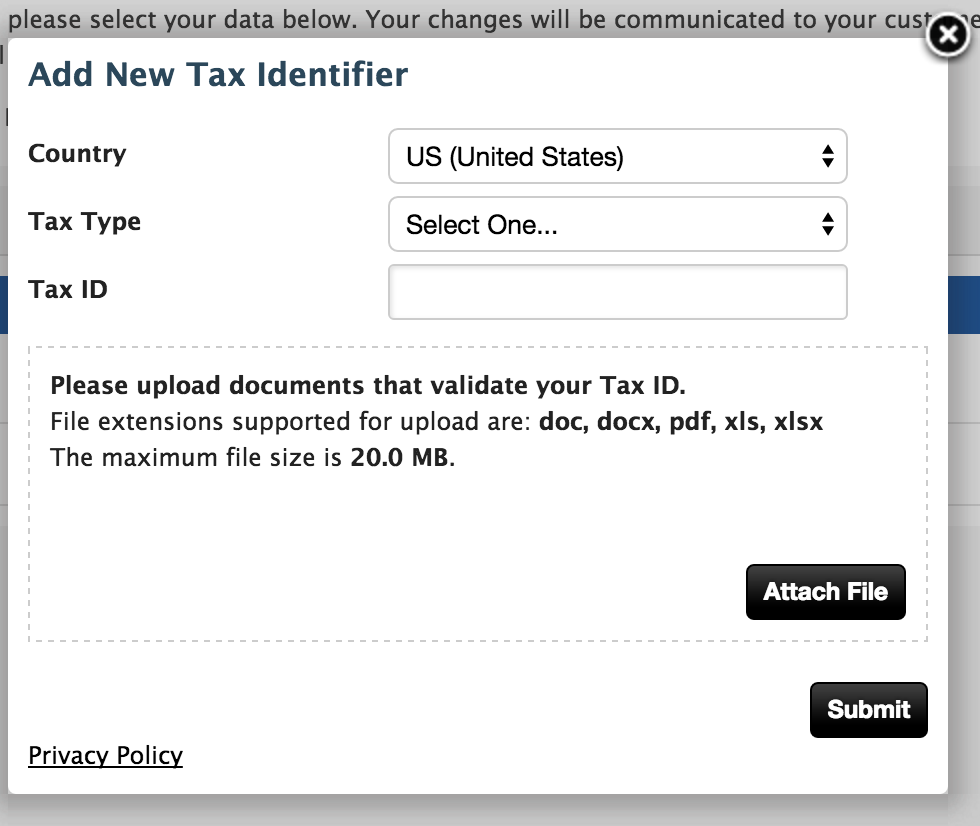
Task: Click the Add New Tax Identifier heading
Action: (x=218, y=75)
